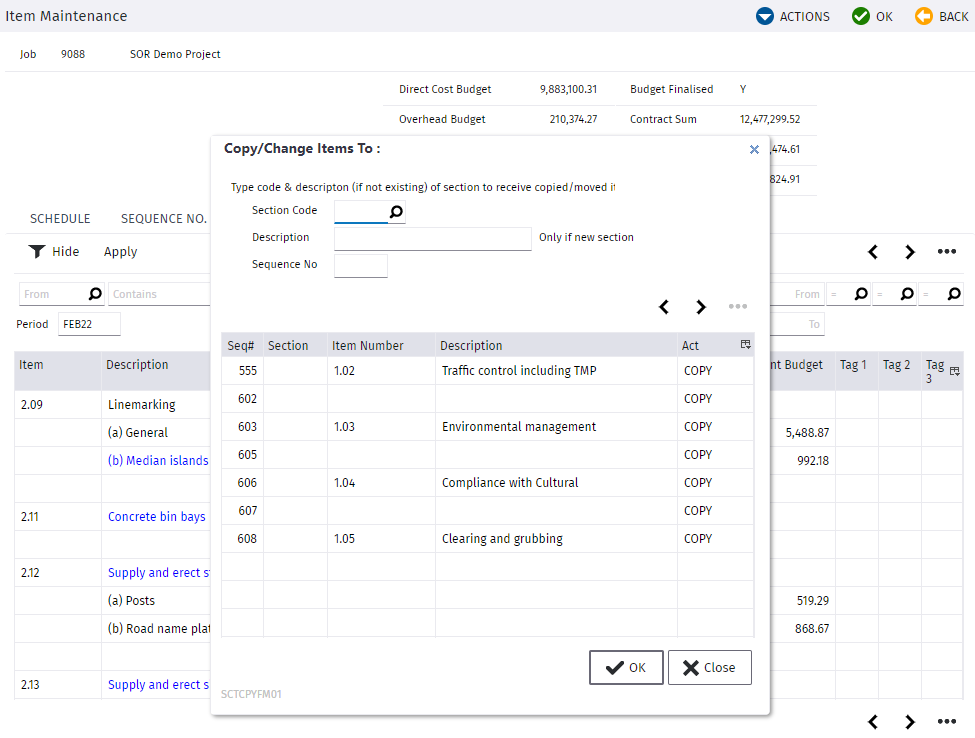Open more options ellipsis in dialog
Screen dimensions: 975x738
tap(738, 307)
